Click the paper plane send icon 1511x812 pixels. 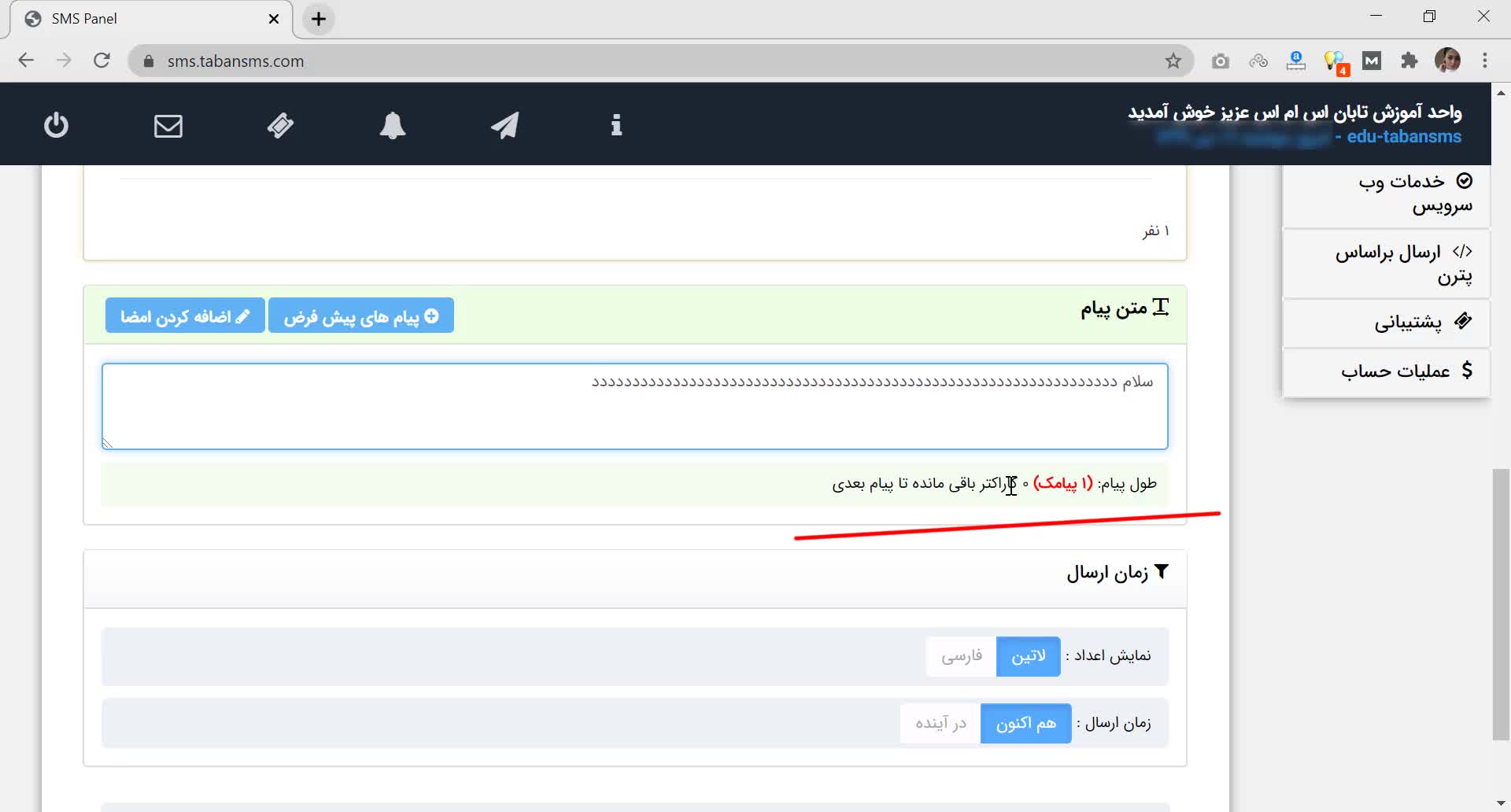coord(504,125)
